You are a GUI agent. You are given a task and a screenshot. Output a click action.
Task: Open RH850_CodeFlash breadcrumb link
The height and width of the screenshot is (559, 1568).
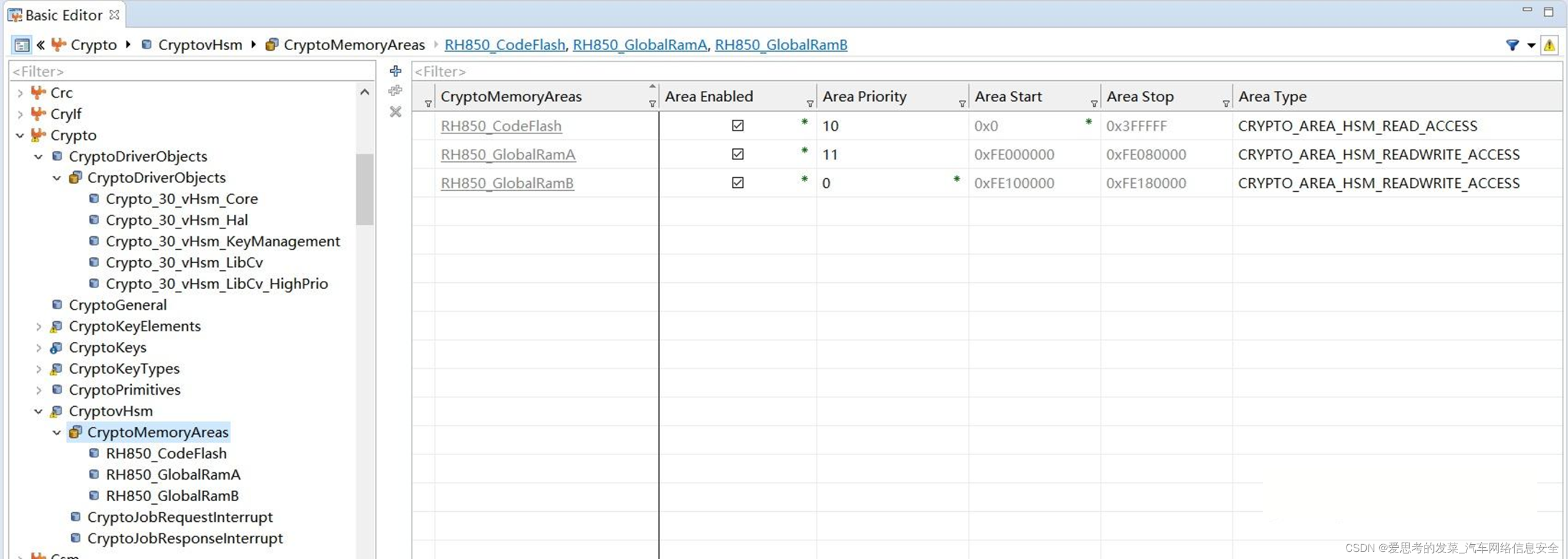click(x=505, y=44)
